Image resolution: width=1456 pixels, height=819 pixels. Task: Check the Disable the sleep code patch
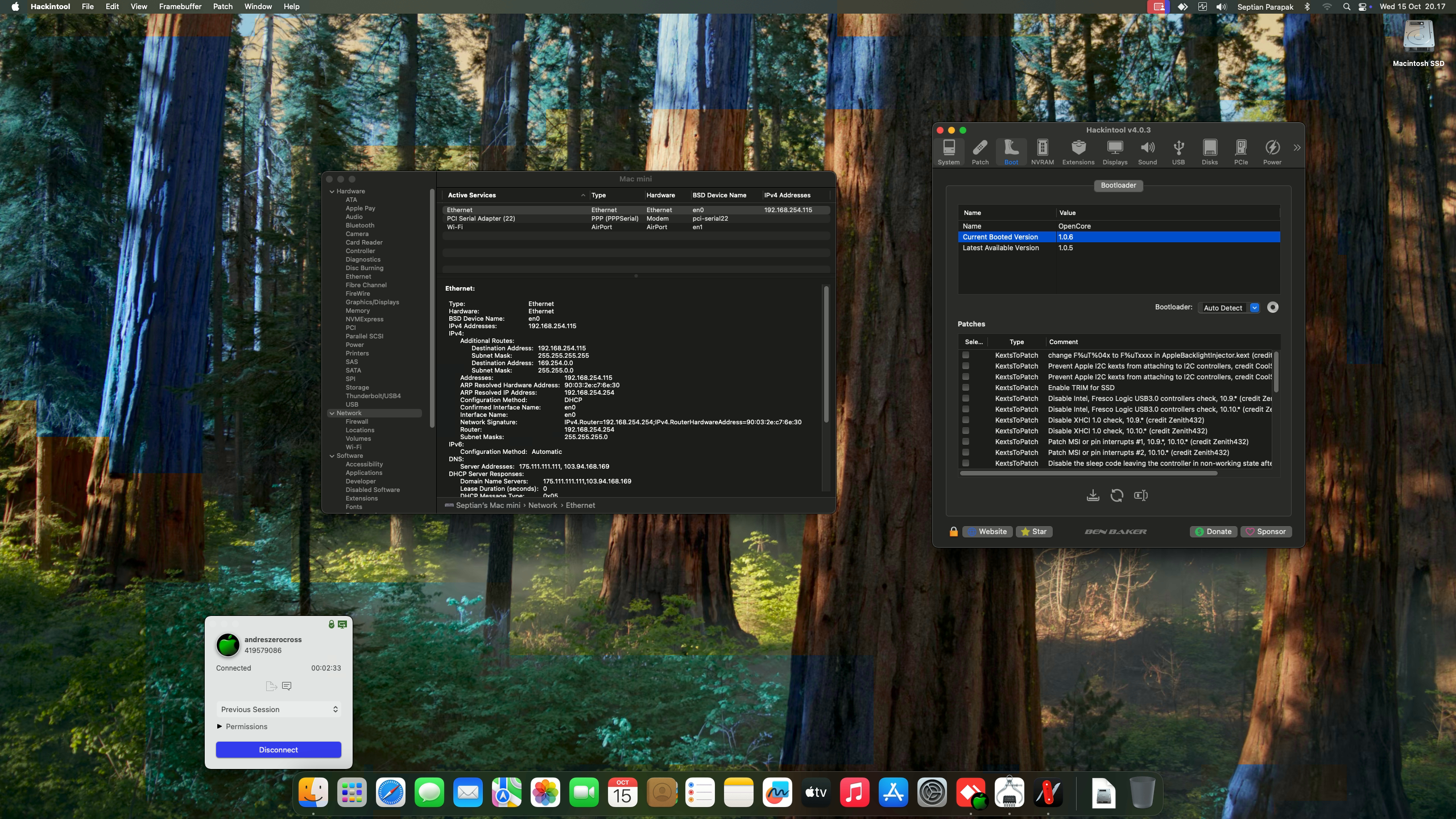[966, 463]
